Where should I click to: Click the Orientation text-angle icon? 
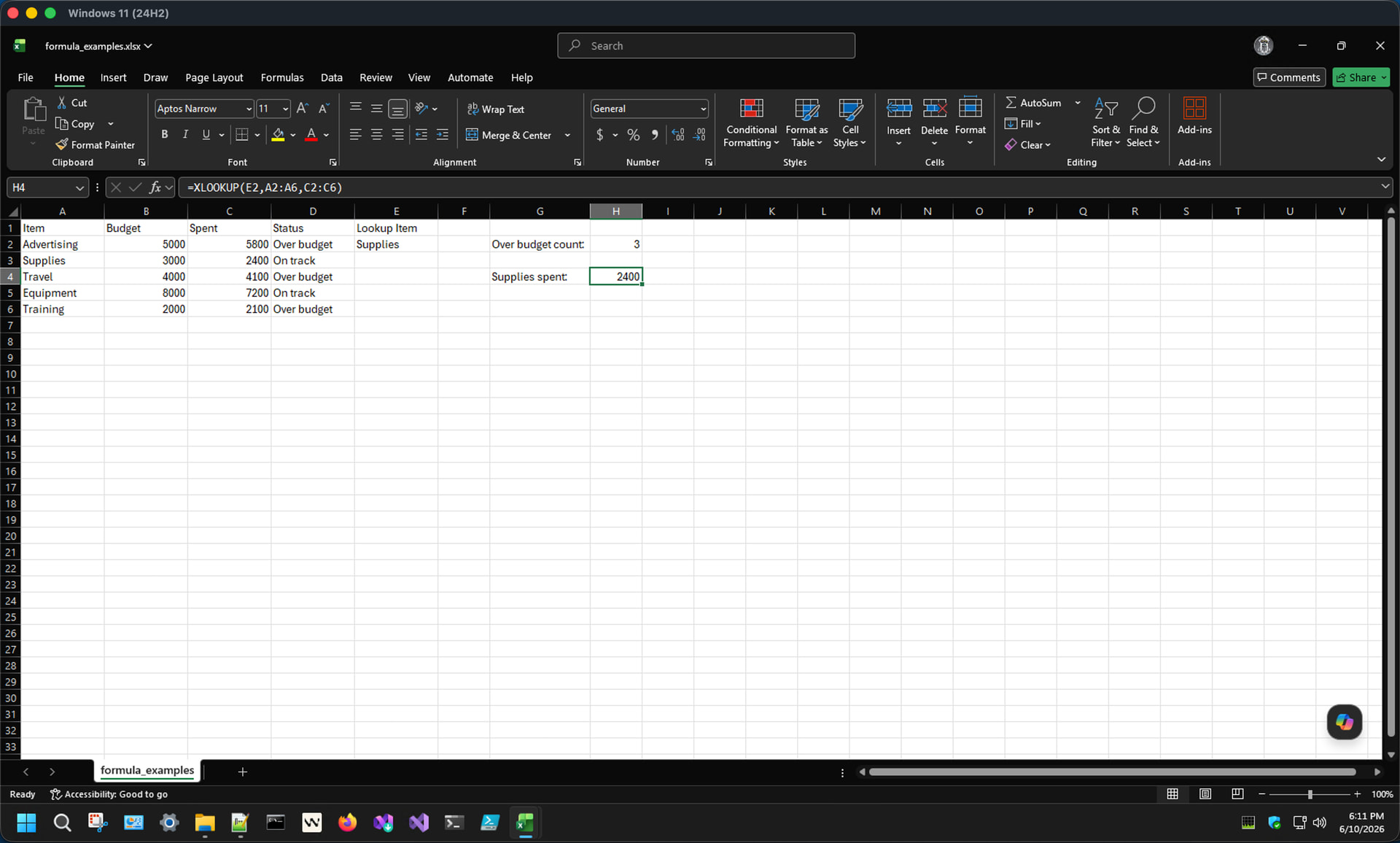[x=421, y=108]
